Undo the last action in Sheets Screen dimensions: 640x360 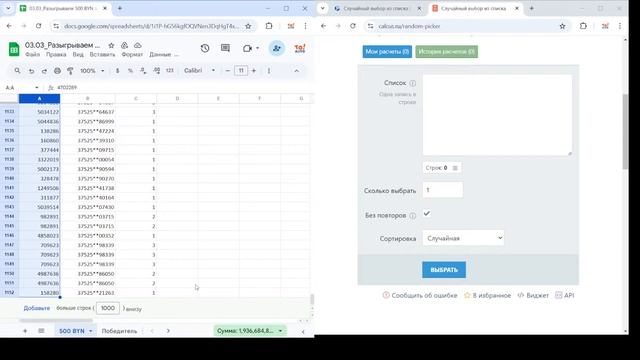(x=31, y=71)
